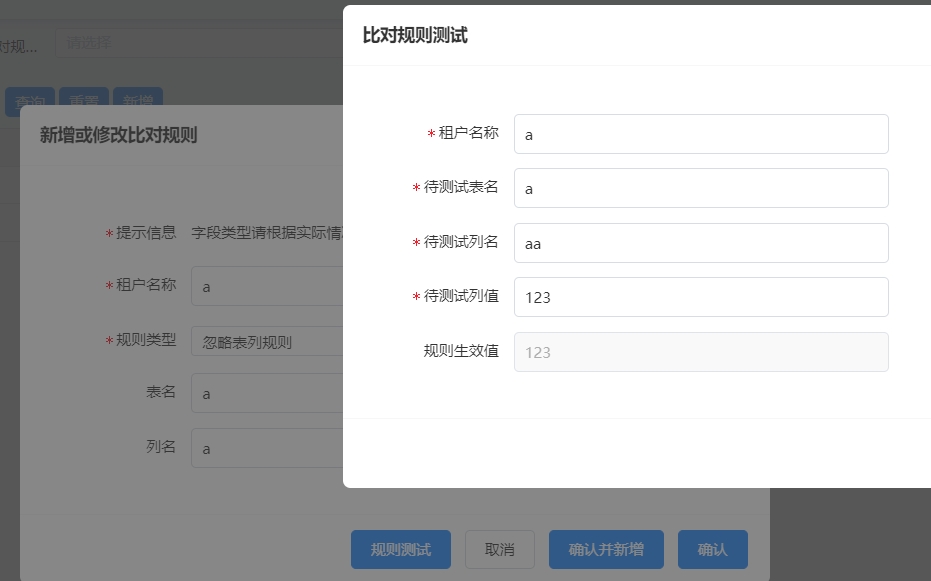Click the 租户名称 field in background form
Screen dimensions: 931x581
267,286
